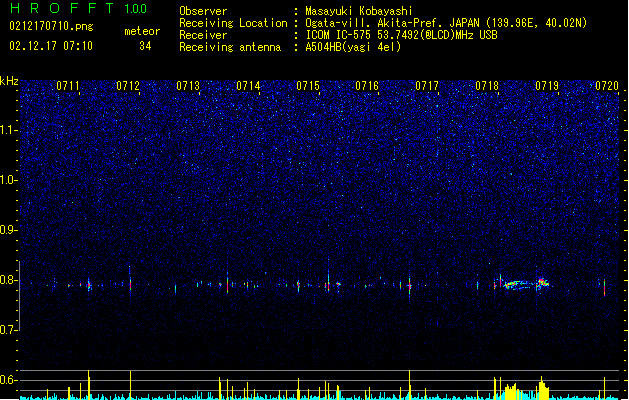Click the 0714 time marker
Screen dimensions: 629x400
click(248, 86)
